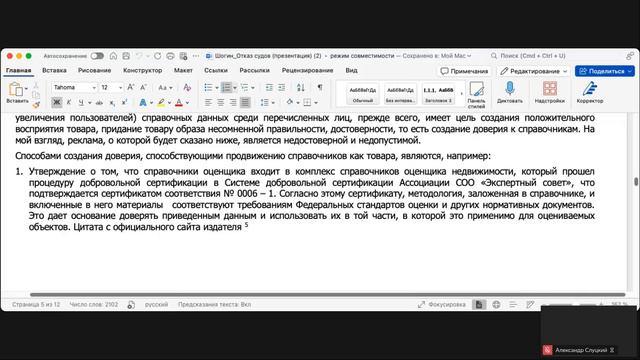Decrease font size with smaller A

click(x=143, y=87)
